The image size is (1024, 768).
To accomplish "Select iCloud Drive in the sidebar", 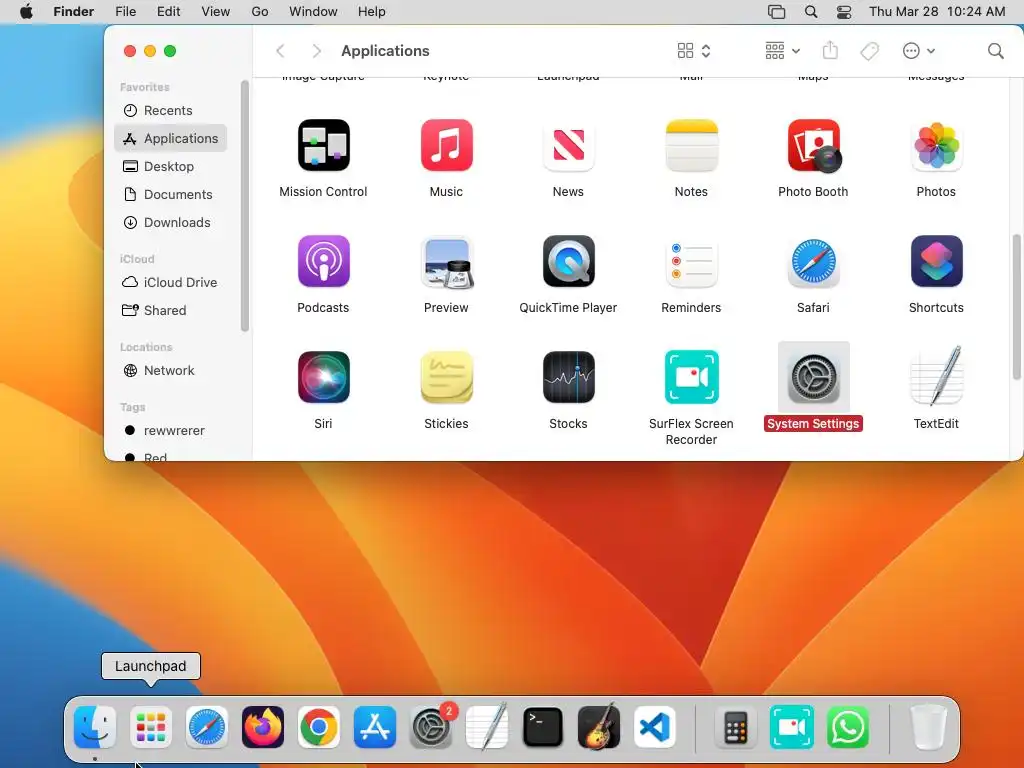I will 170,282.
